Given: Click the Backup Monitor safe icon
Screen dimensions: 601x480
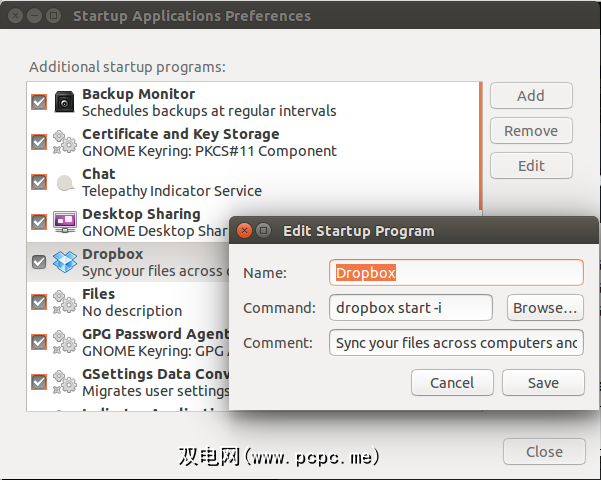Looking at the screenshot, I should point(65,102).
